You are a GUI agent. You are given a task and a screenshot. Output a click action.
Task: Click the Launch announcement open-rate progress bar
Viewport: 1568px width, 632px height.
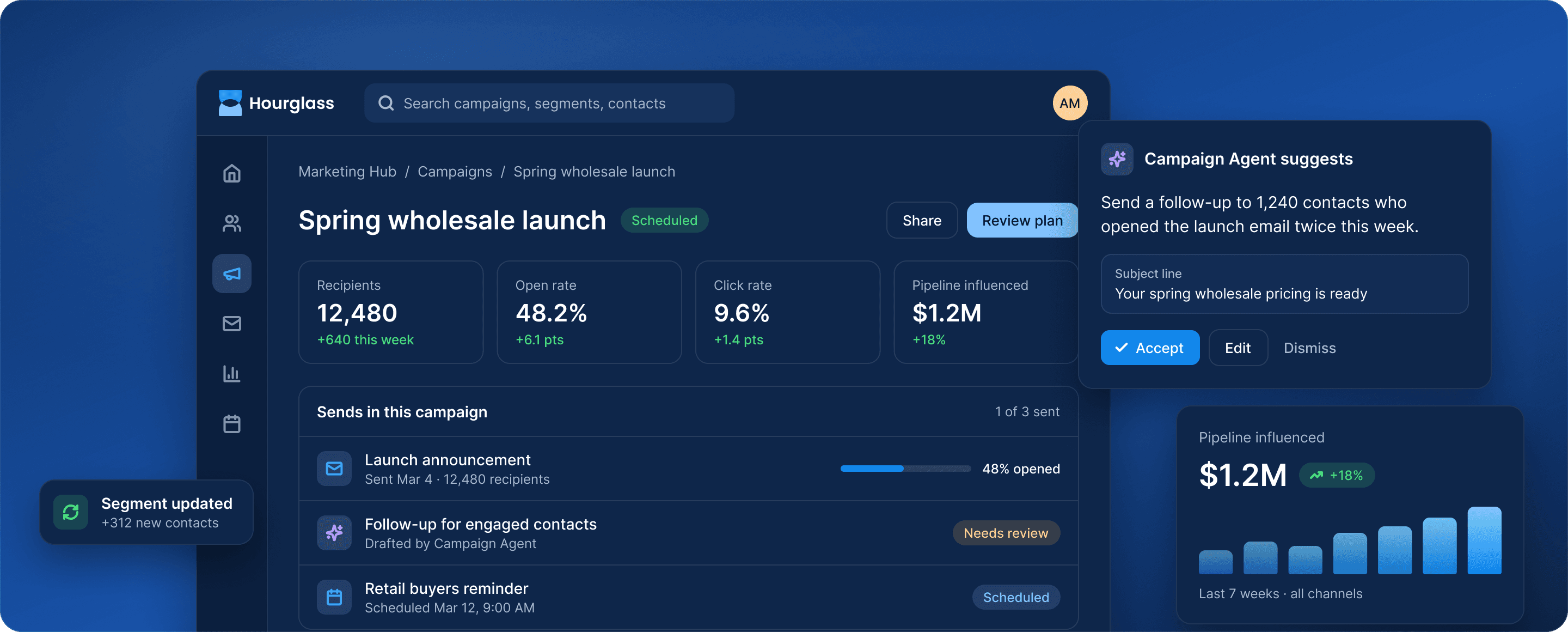point(905,468)
